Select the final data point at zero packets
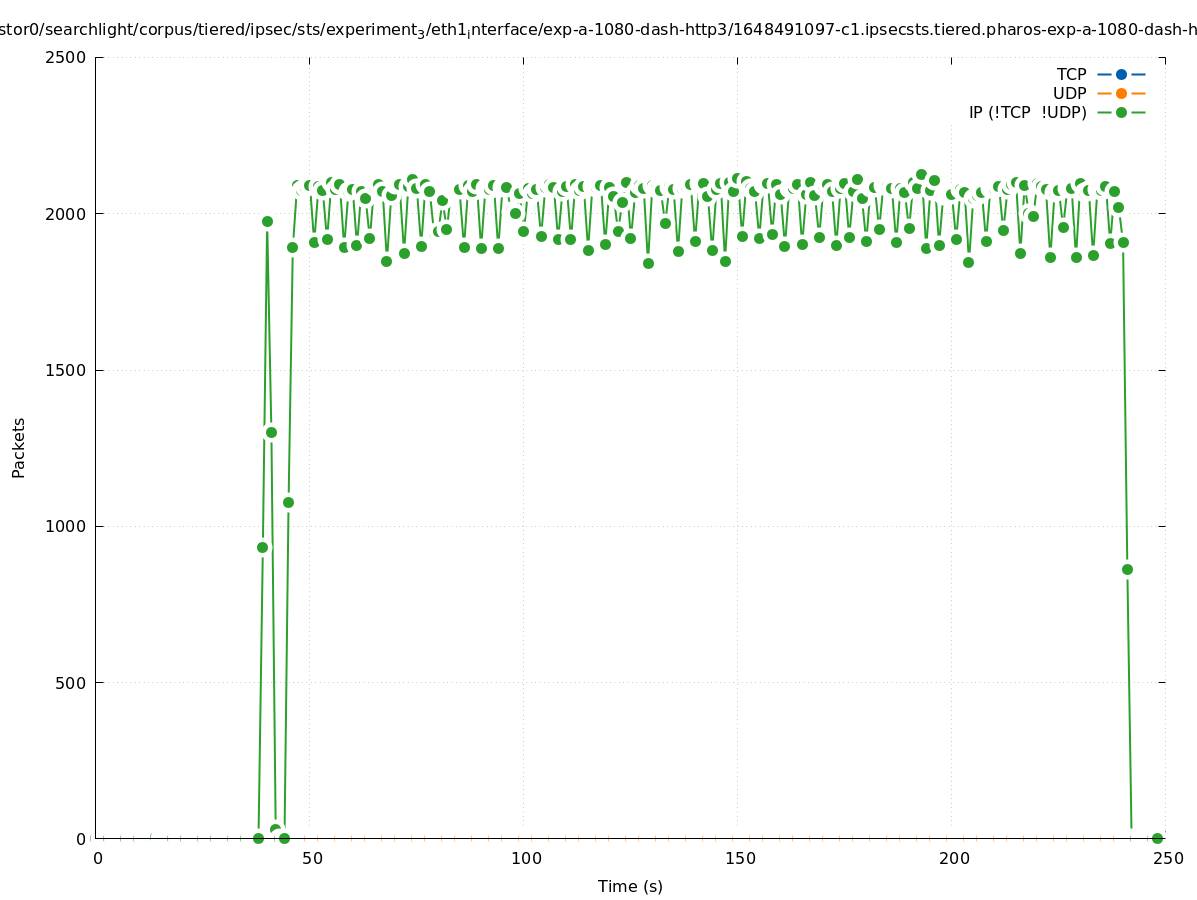 pos(1157,838)
